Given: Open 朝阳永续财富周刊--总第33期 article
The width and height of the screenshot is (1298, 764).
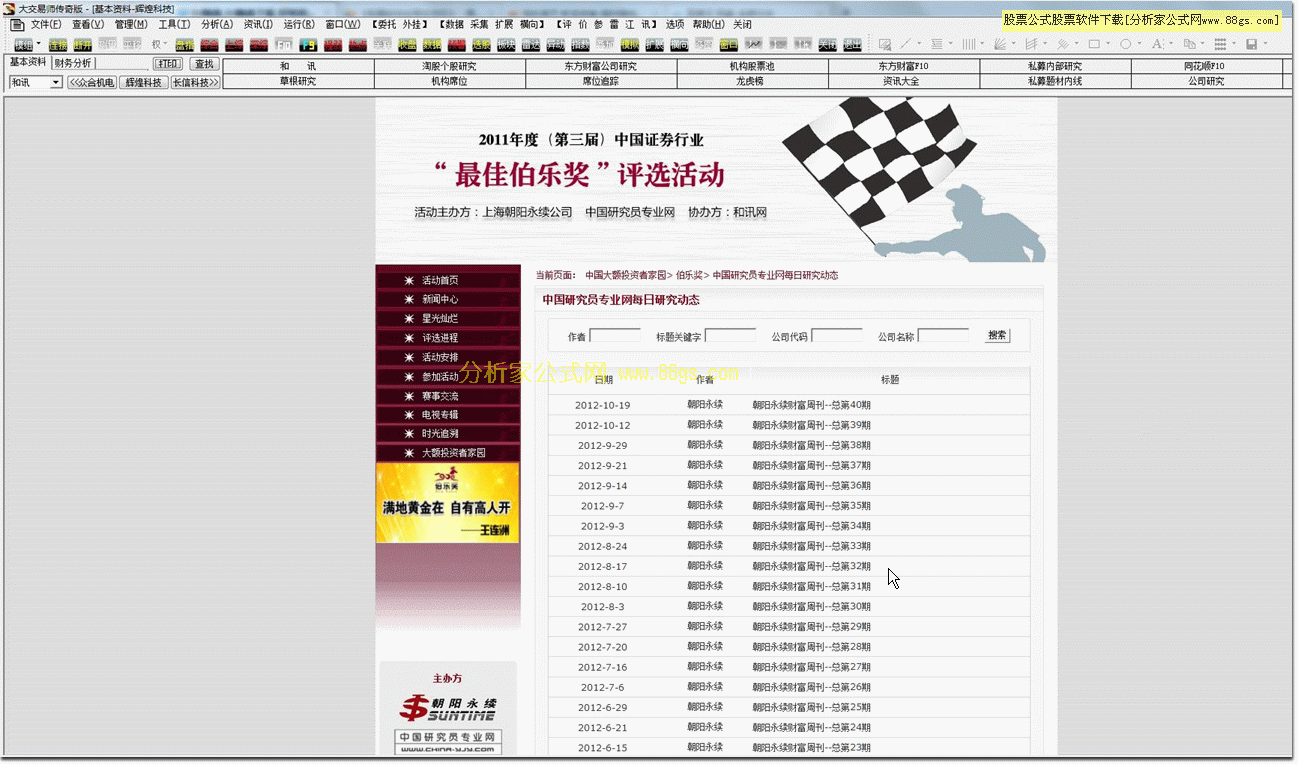Looking at the screenshot, I should click(x=811, y=546).
